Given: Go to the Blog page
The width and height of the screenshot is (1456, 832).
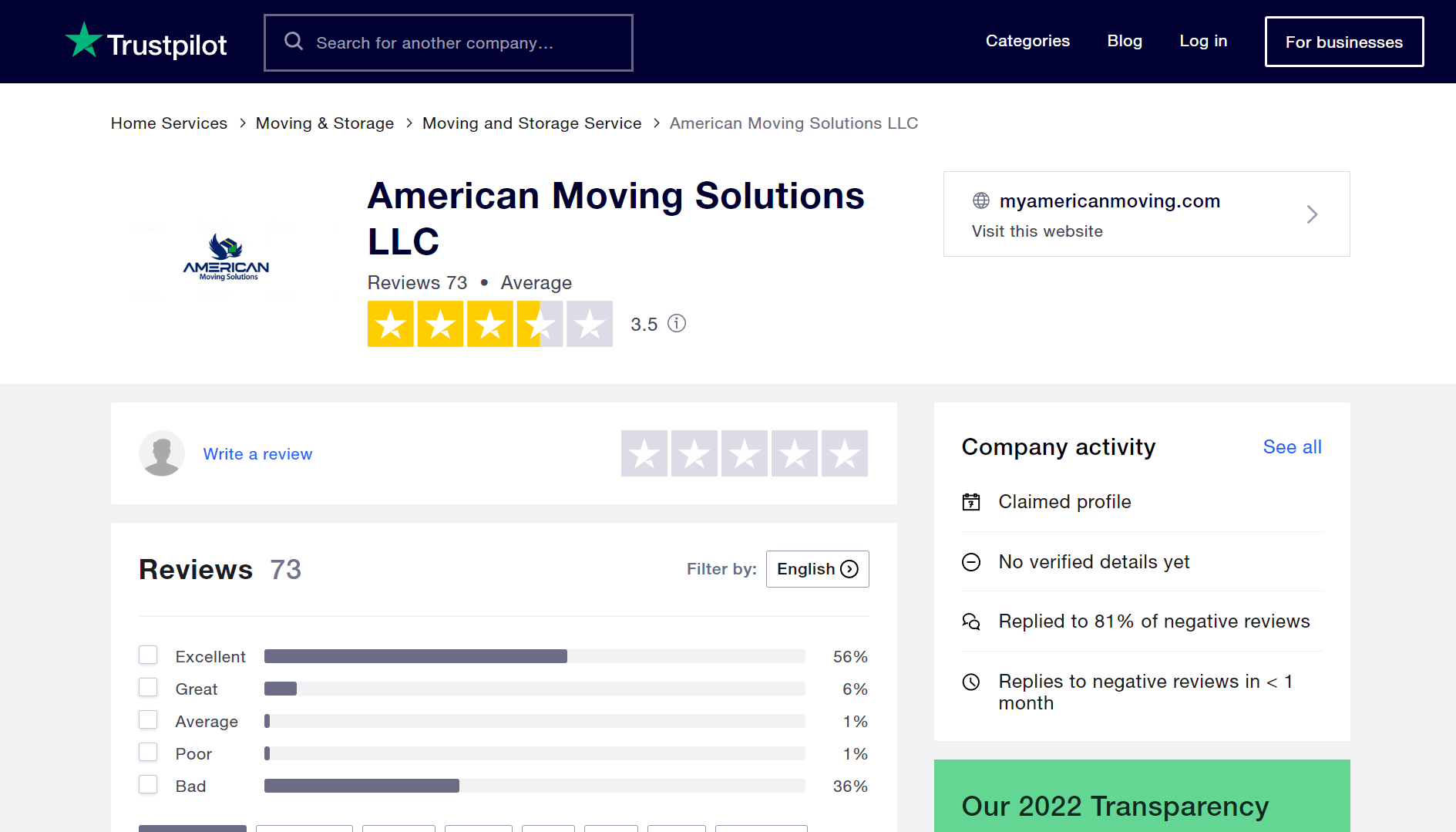Looking at the screenshot, I should coord(1125,42).
